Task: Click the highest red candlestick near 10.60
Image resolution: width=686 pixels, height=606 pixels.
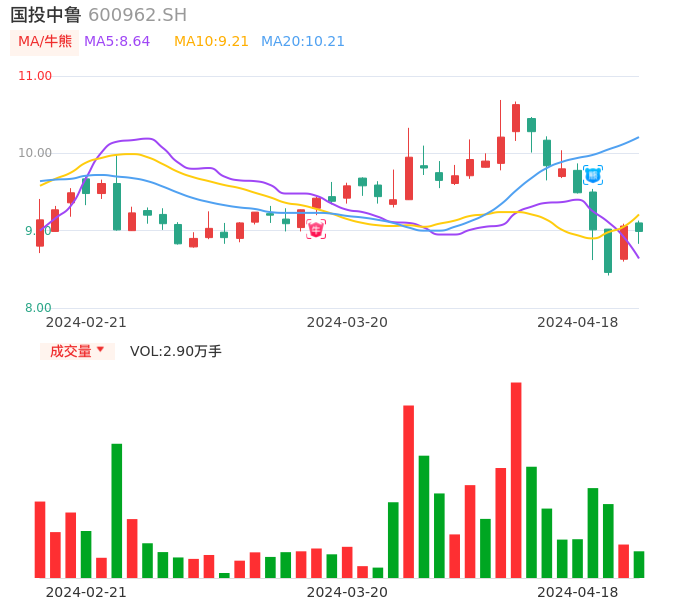Action: pyautogui.click(x=516, y=118)
